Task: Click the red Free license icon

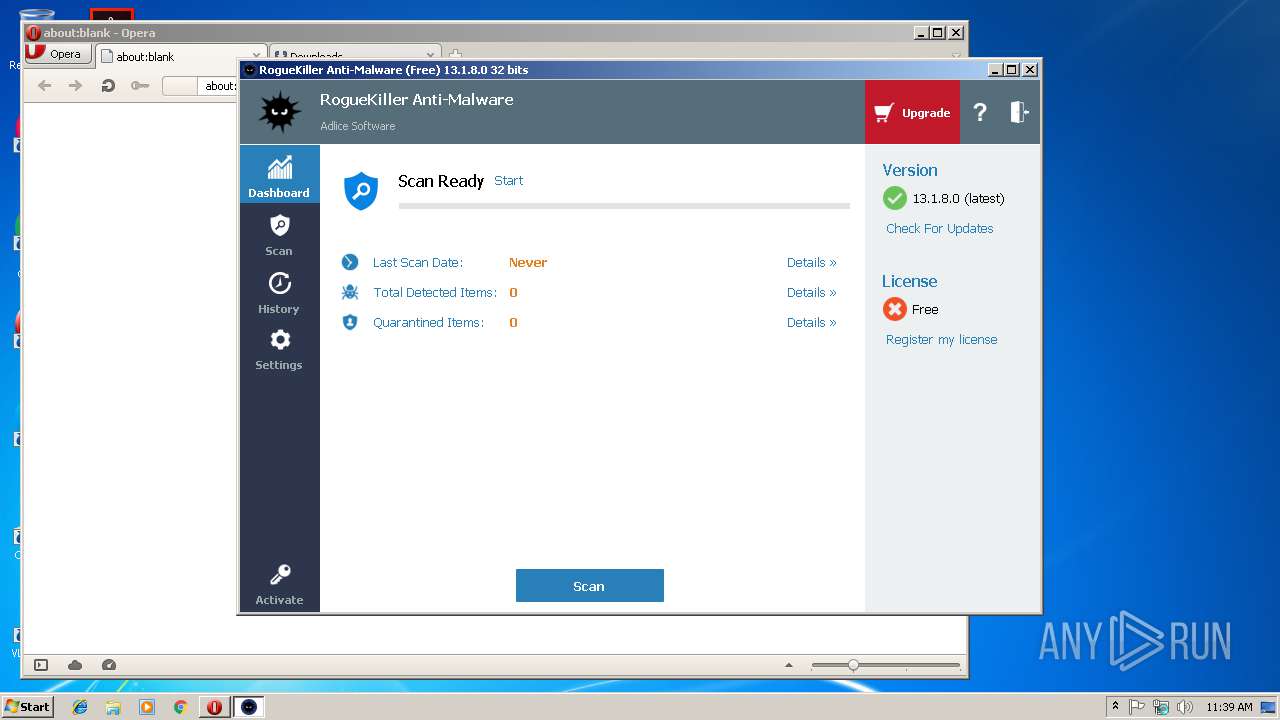Action: tap(895, 309)
